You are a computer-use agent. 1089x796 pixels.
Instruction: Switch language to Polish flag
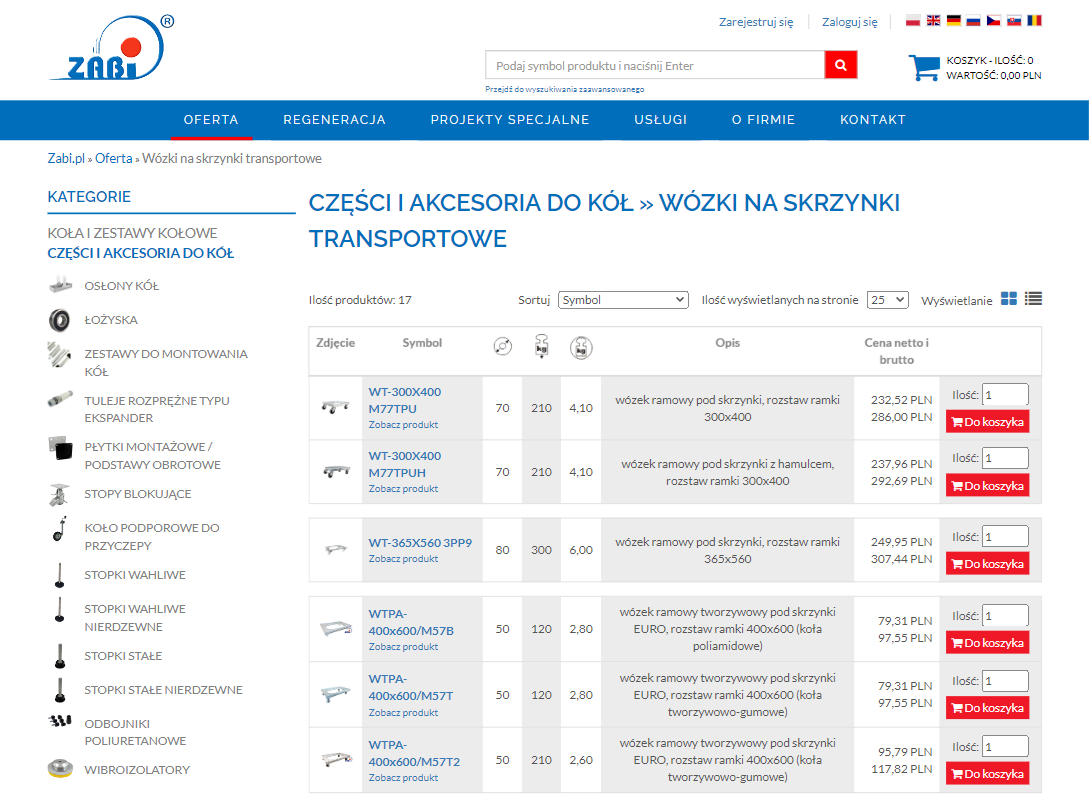(913, 20)
